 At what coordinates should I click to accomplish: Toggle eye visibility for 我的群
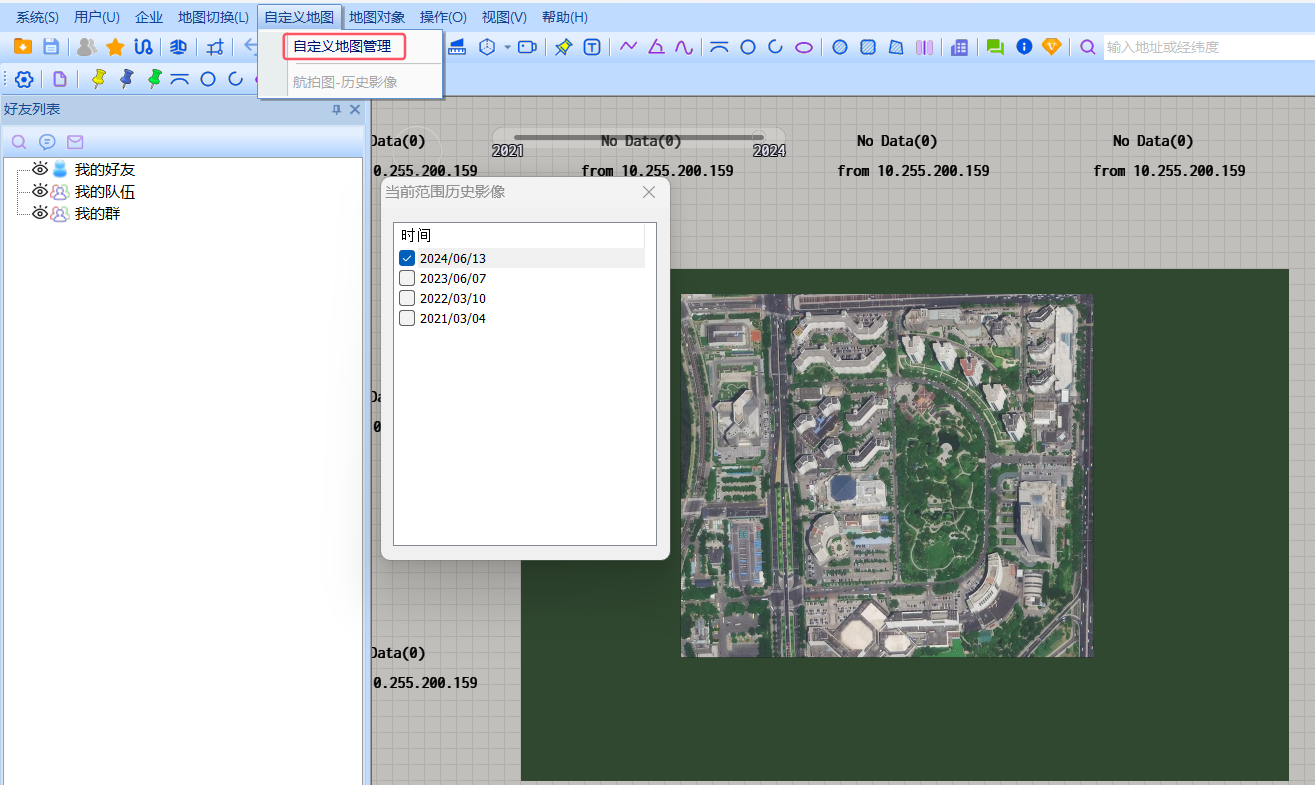point(40,213)
